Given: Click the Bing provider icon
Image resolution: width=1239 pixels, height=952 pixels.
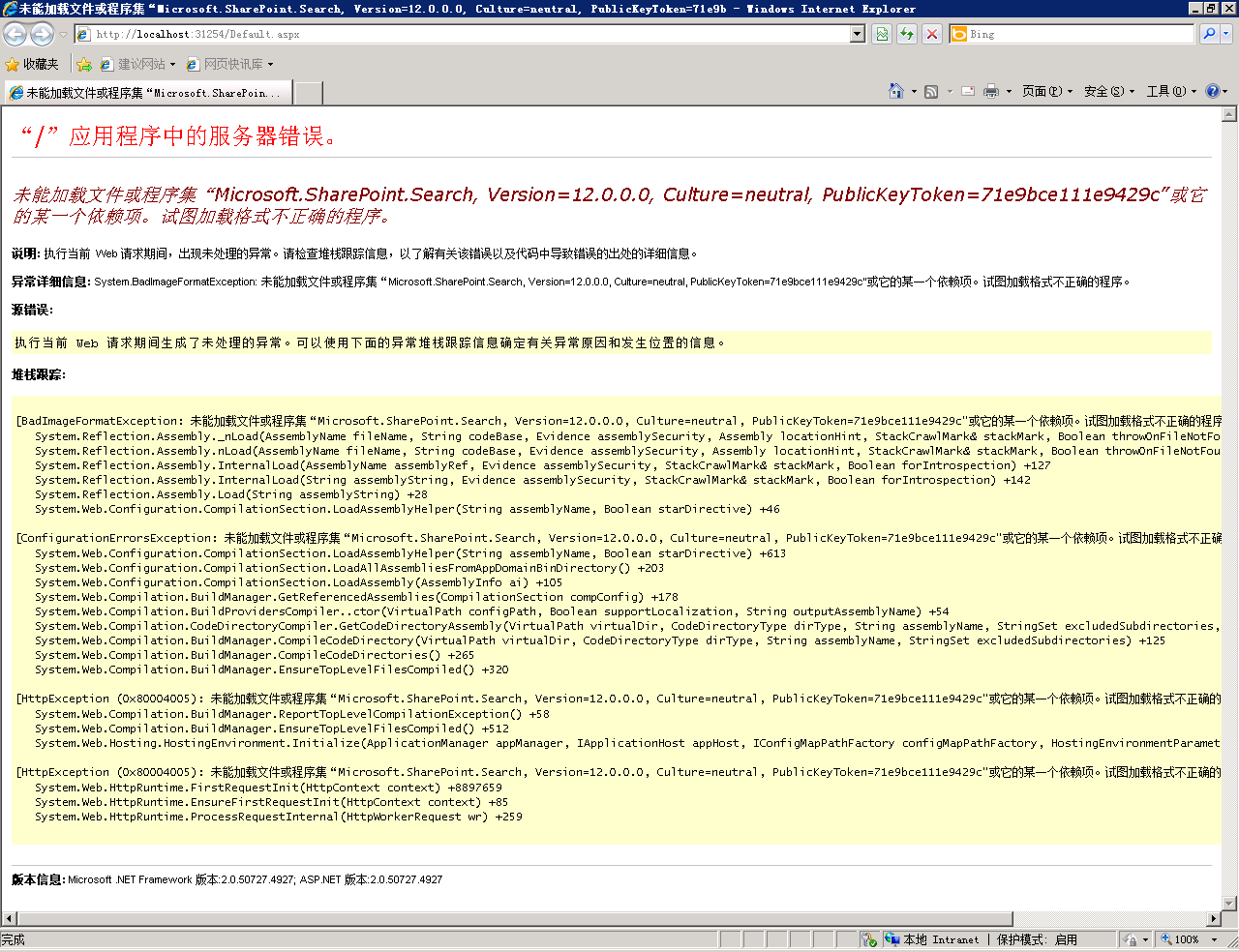Looking at the screenshot, I should 959,34.
